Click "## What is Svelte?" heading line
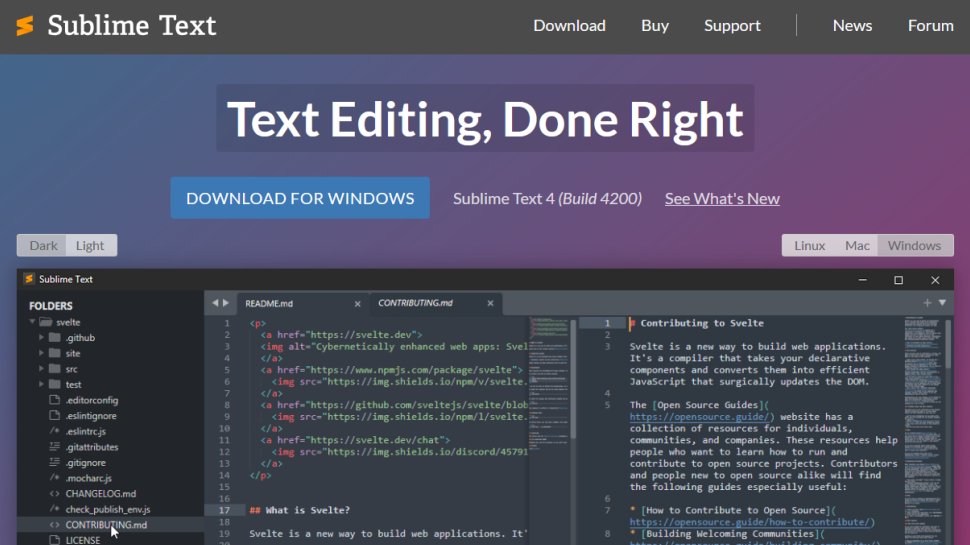 tap(299, 510)
